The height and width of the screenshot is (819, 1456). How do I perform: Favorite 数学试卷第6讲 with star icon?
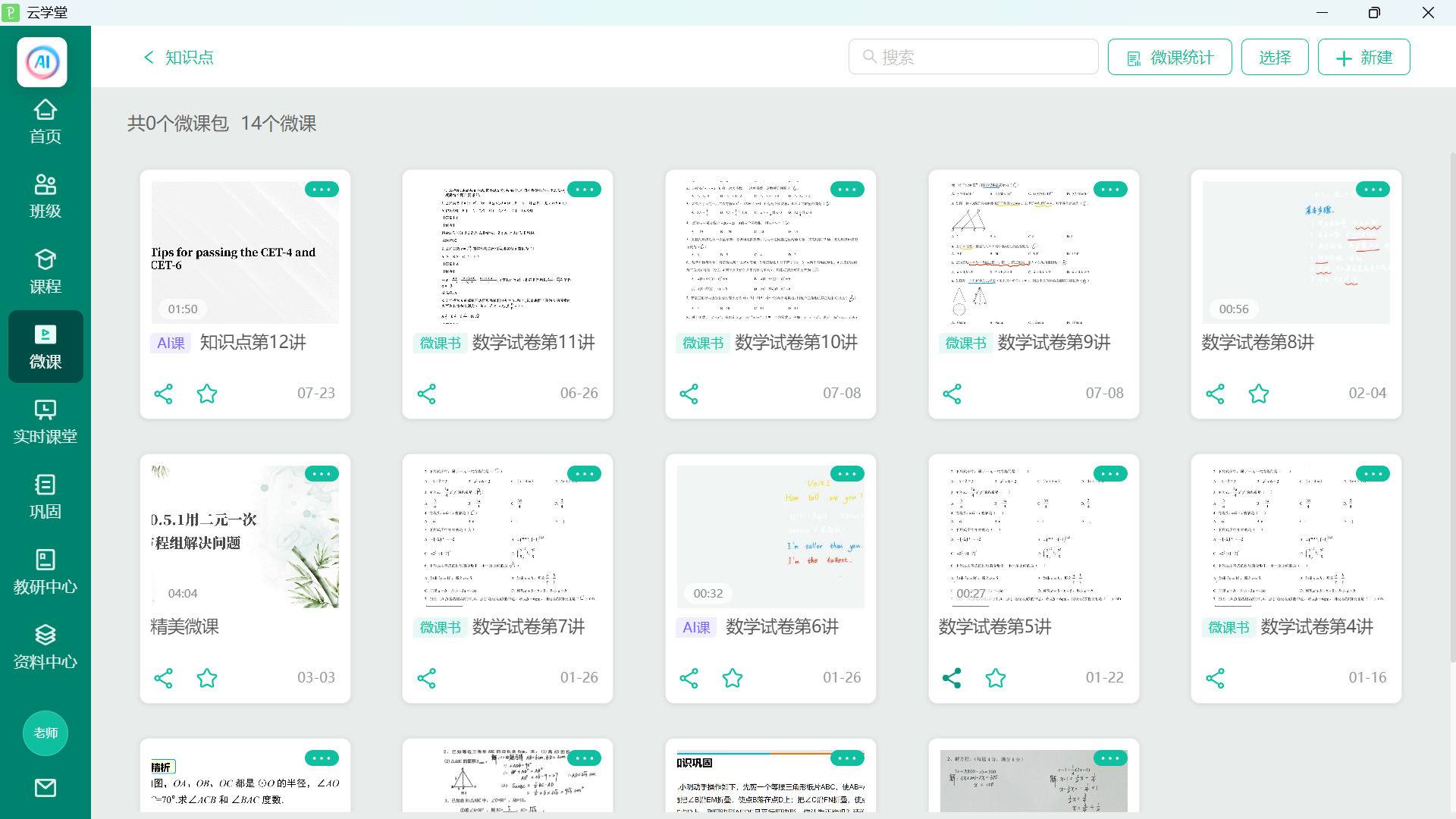point(733,678)
